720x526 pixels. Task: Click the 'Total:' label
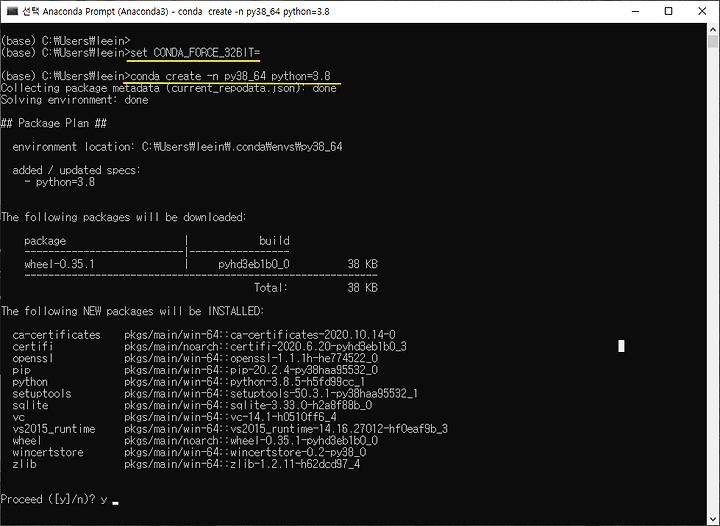click(270, 288)
